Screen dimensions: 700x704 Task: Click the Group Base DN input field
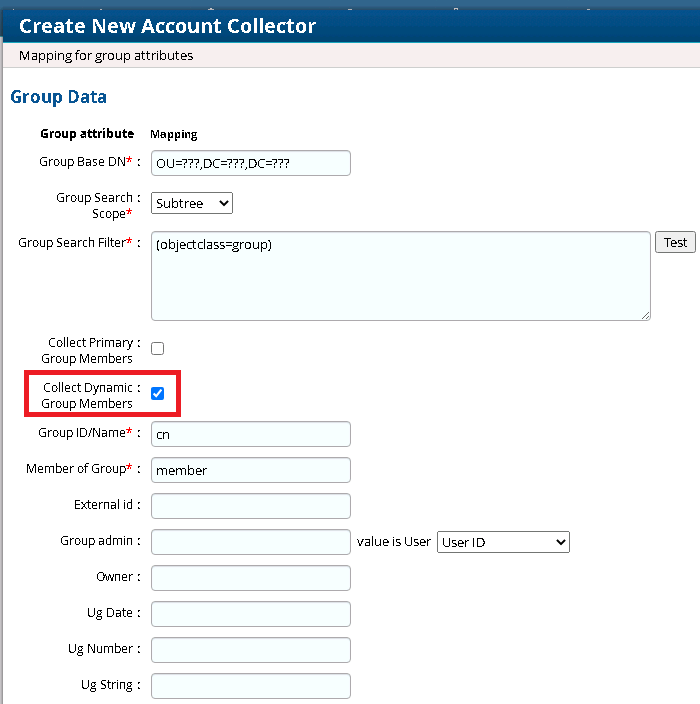(250, 162)
